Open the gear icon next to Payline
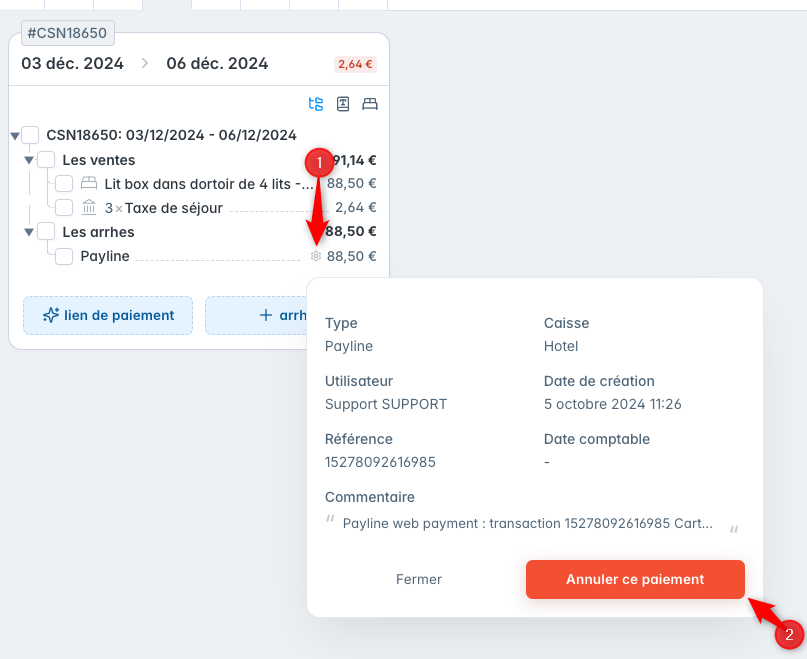Viewport: 807px width, 659px height. (316, 256)
